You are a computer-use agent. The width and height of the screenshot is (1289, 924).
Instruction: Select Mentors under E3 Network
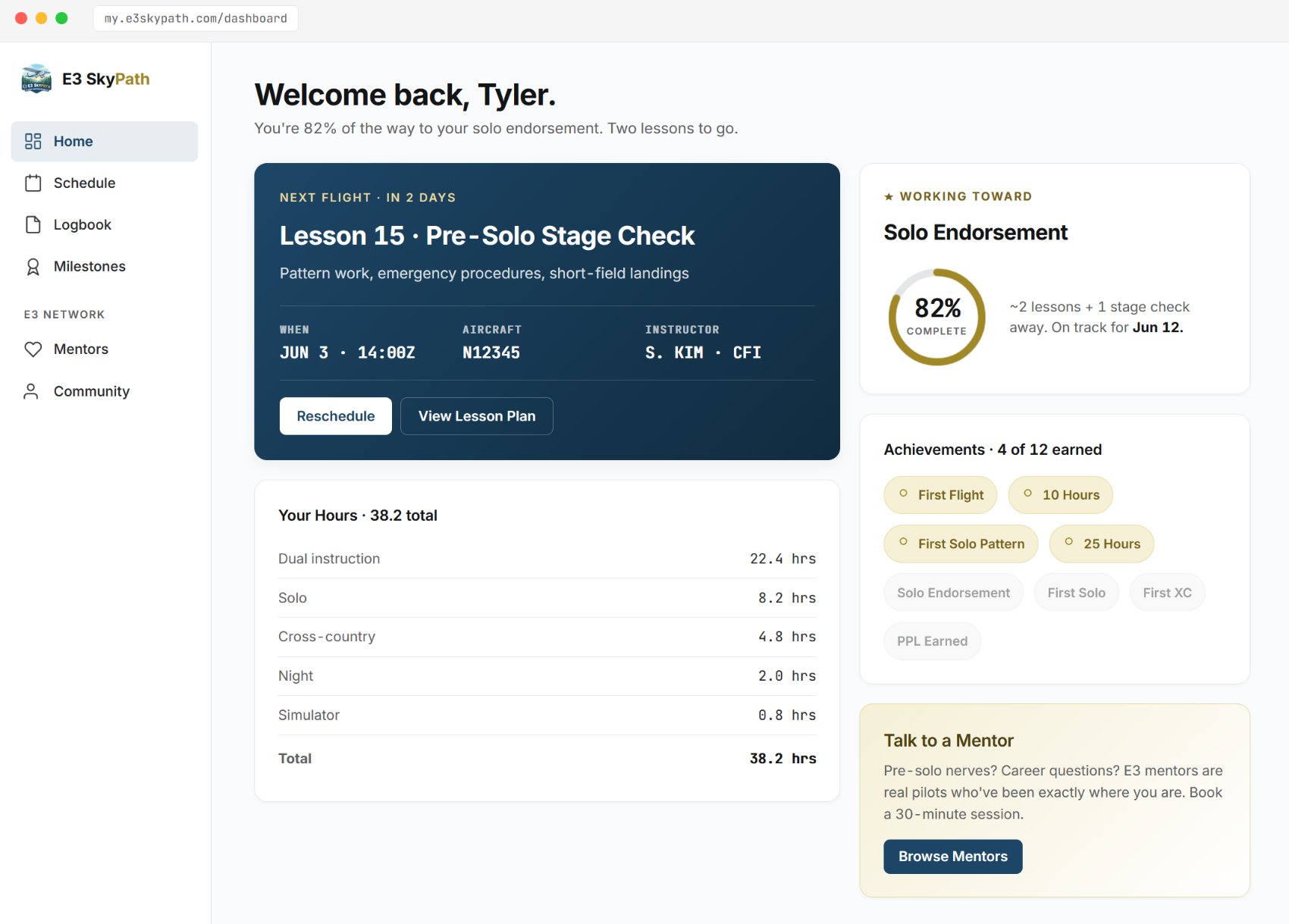(x=105, y=349)
